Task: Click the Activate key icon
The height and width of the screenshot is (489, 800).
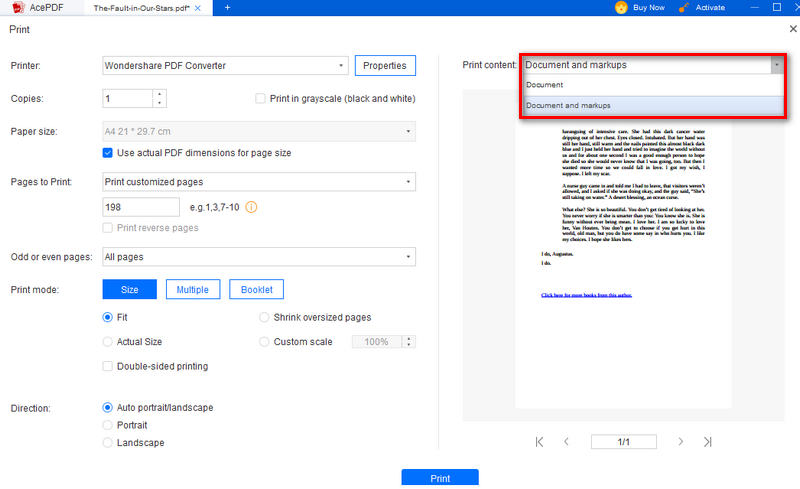Action: [x=684, y=8]
